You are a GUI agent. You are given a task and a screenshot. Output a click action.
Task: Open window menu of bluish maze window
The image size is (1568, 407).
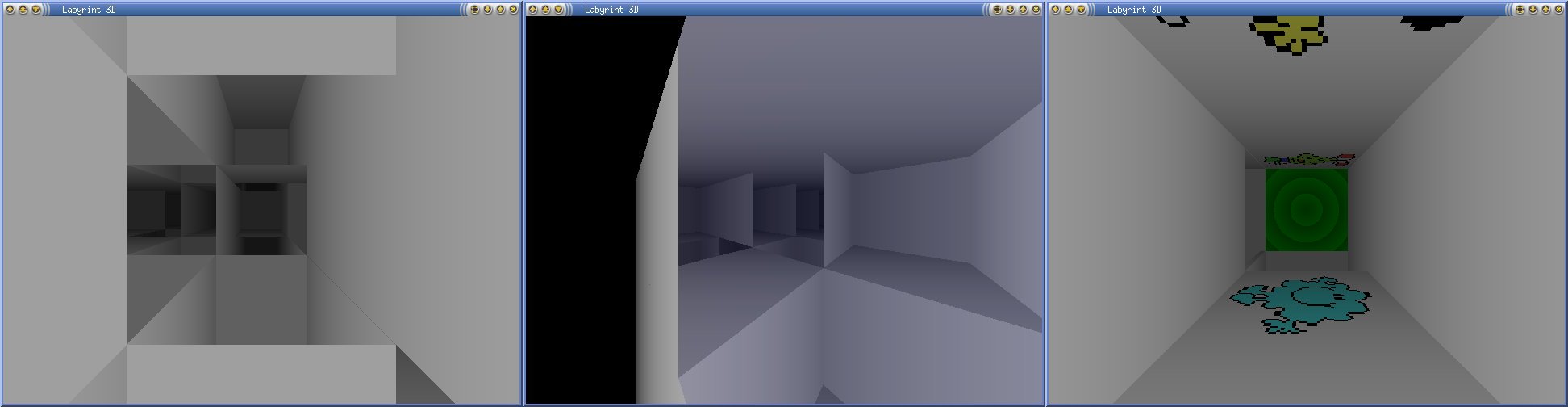tap(532, 10)
